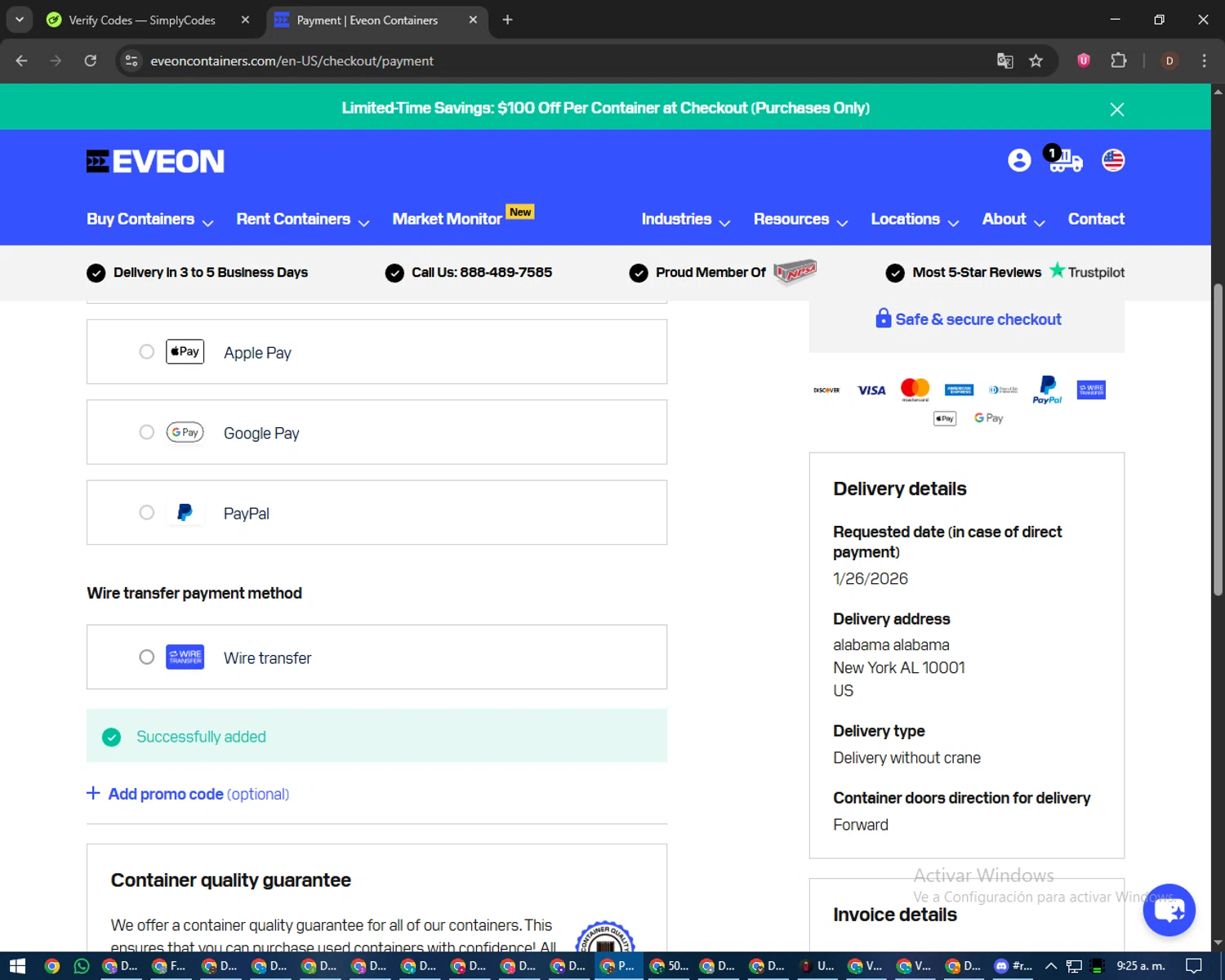The image size is (1225, 980).
Task: Click the NPSA member badge
Action: [795, 271]
